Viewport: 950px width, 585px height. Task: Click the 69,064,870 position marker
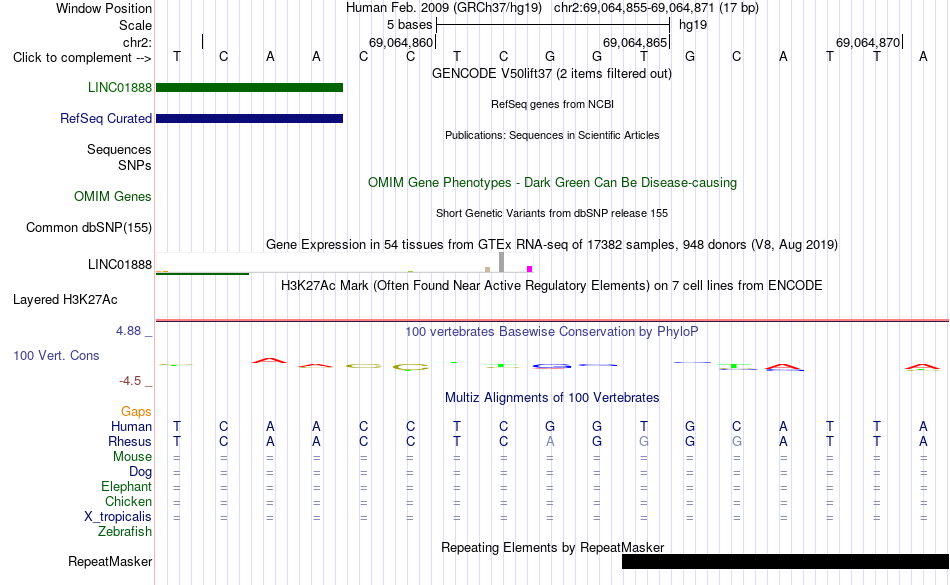tap(868, 42)
